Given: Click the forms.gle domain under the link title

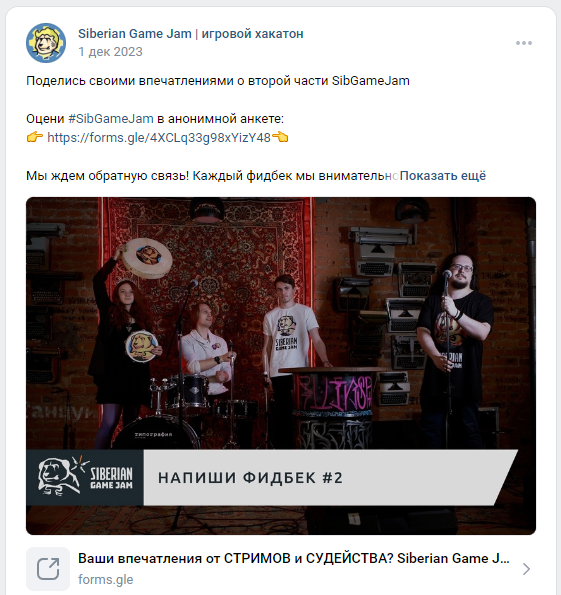Looking at the screenshot, I should tap(106, 579).
